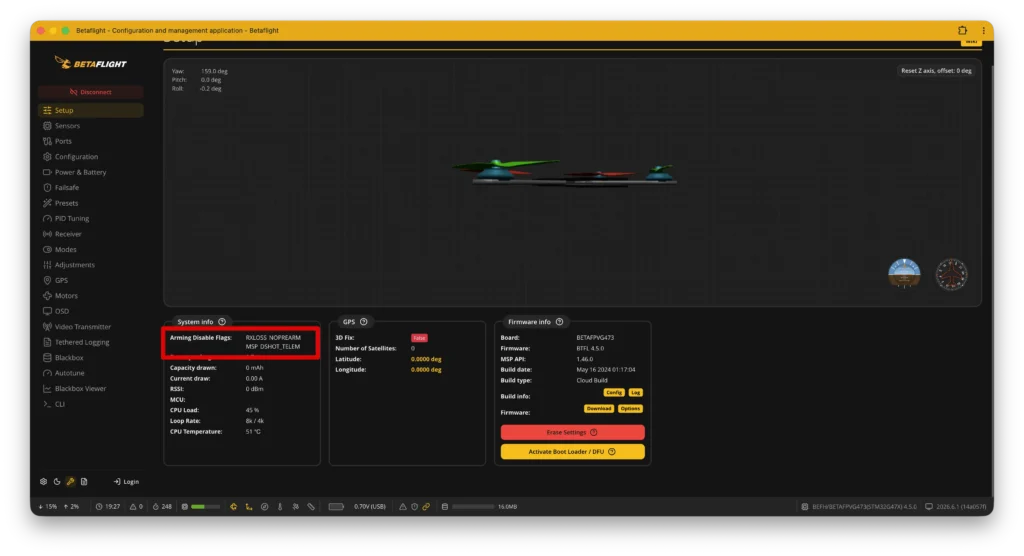Screen dimensions: 1024x556
Task: Open the Receiver tab
Action: [x=91, y=234]
